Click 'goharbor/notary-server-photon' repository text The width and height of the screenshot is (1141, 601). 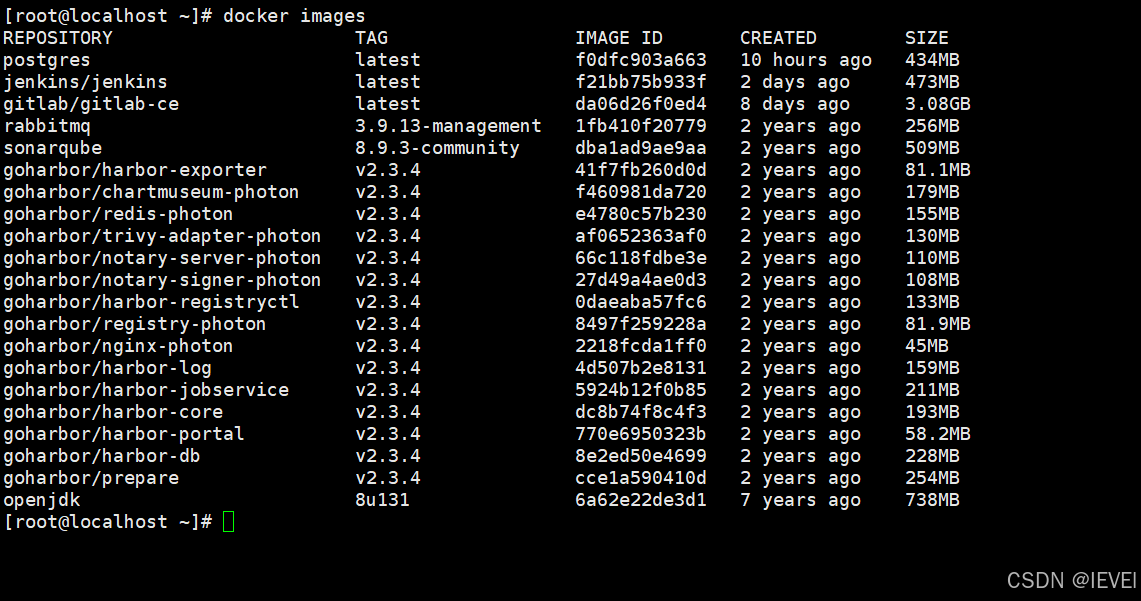click(x=162, y=258)
